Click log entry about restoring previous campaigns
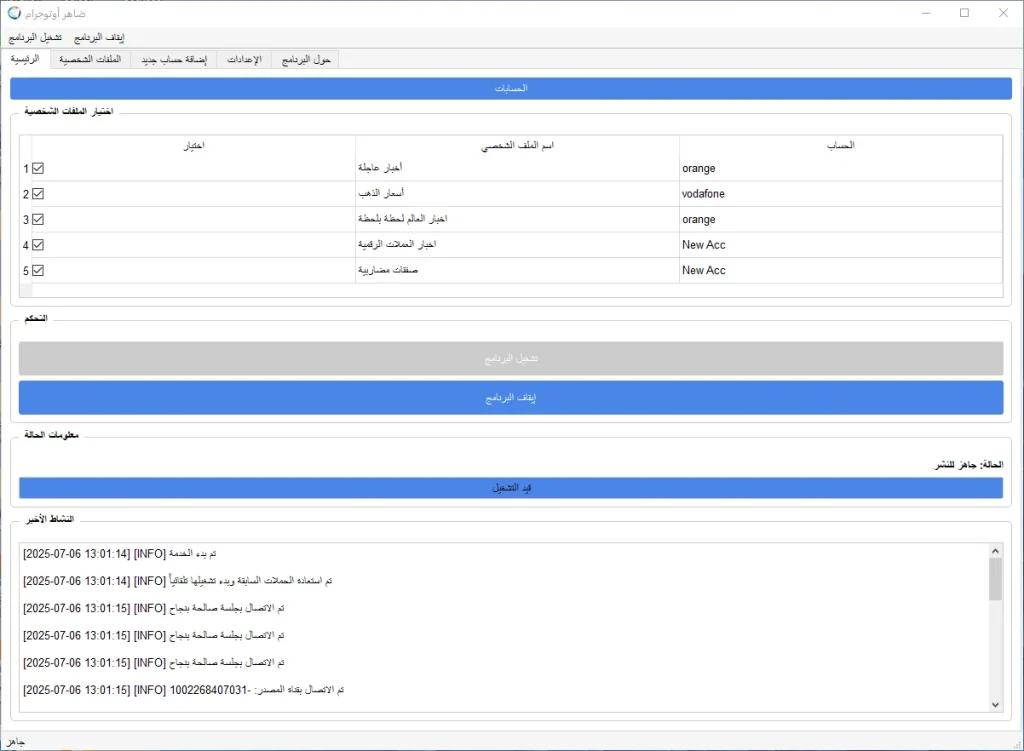 [178, 581]
